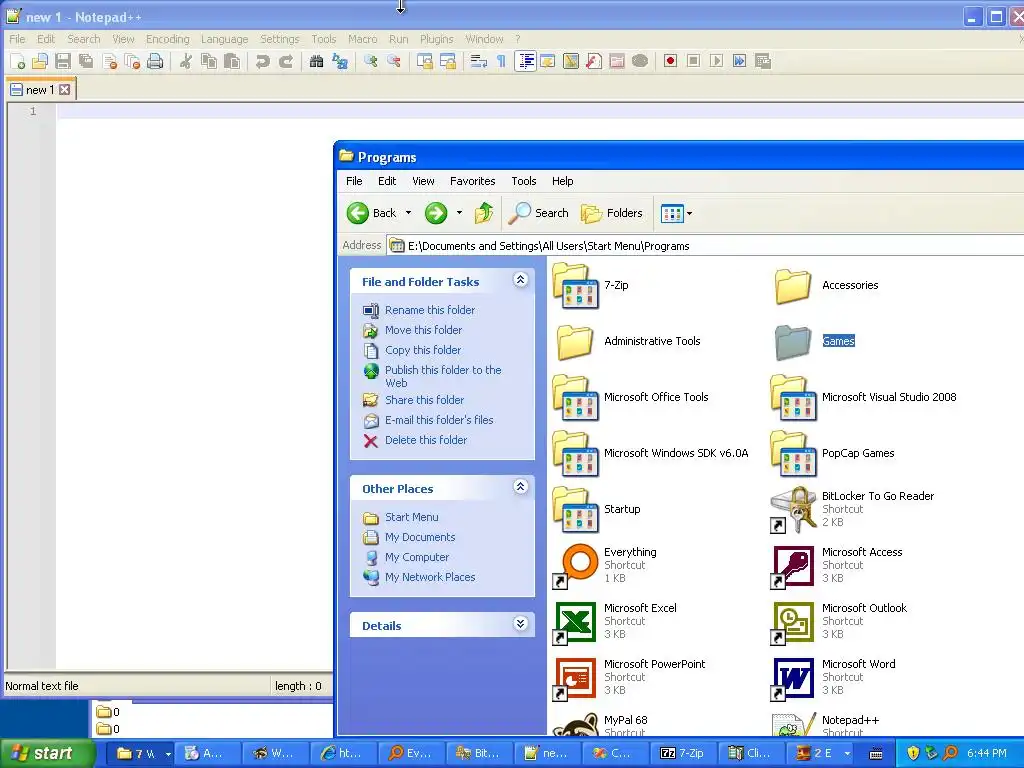Close the new 1 tab in Notepad++
This screenshot has width=1024, height=768.
65,89
